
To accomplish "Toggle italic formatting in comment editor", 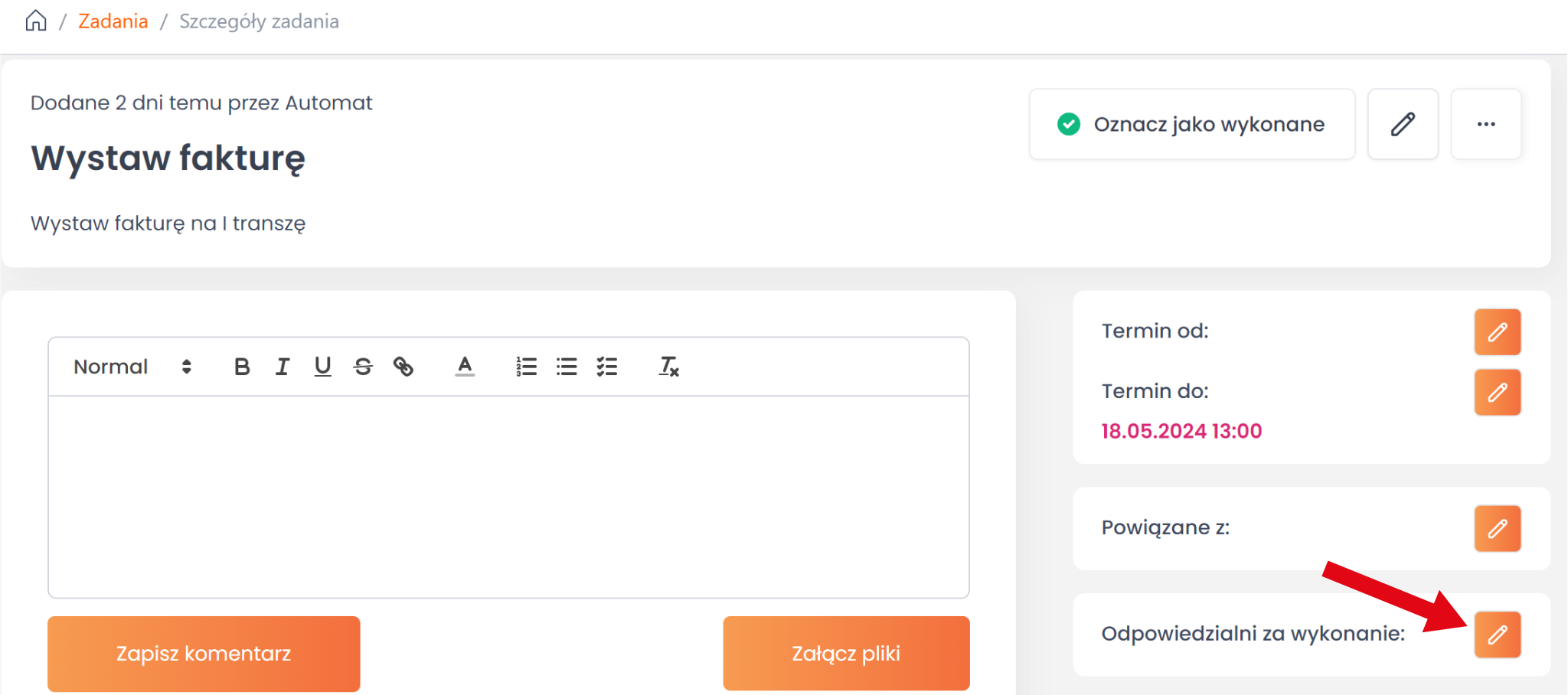I will (283, 367).
